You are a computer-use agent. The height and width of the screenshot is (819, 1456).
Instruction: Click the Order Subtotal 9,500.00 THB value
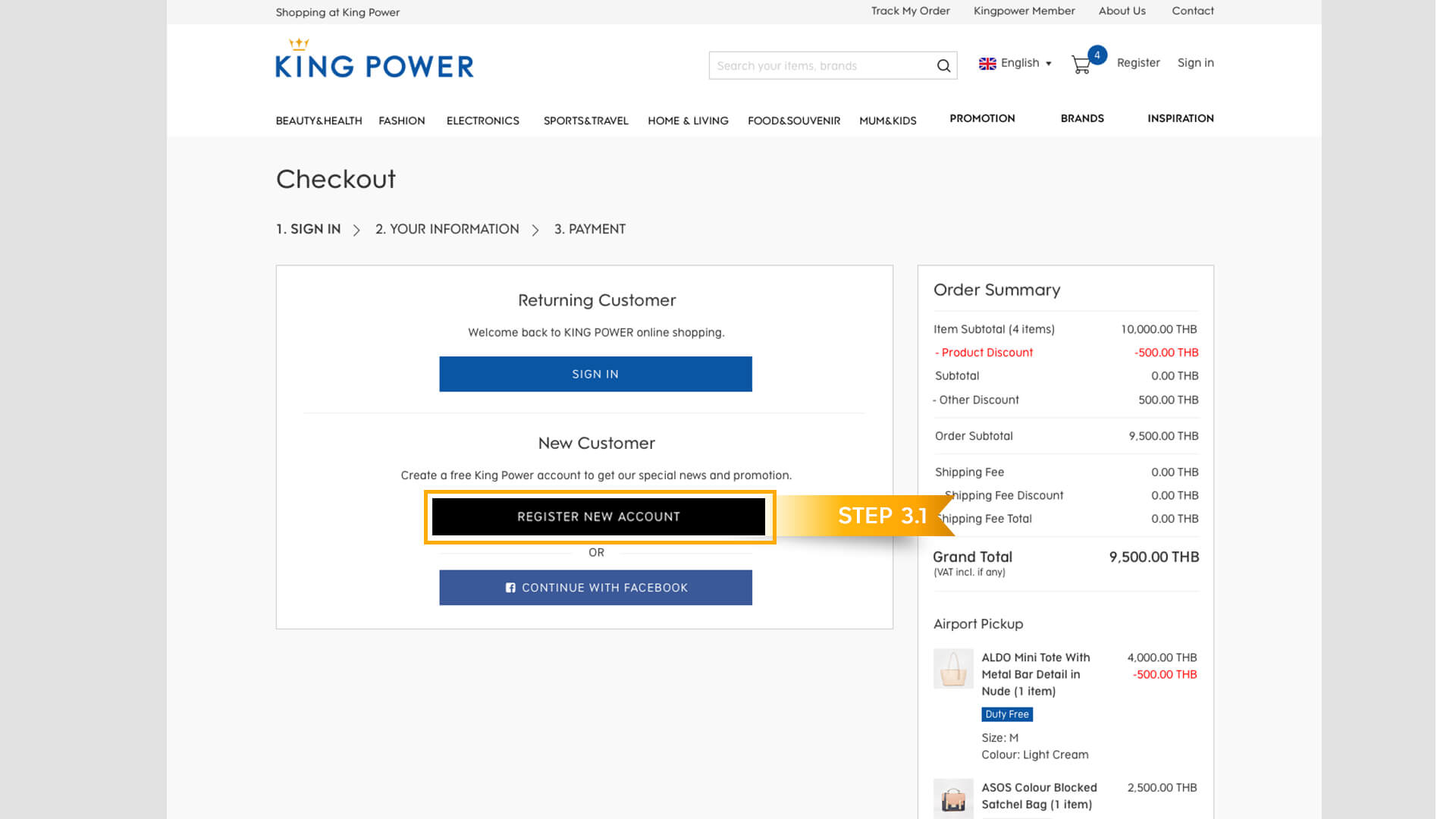pyautogui.click(x=1163, y=436)
